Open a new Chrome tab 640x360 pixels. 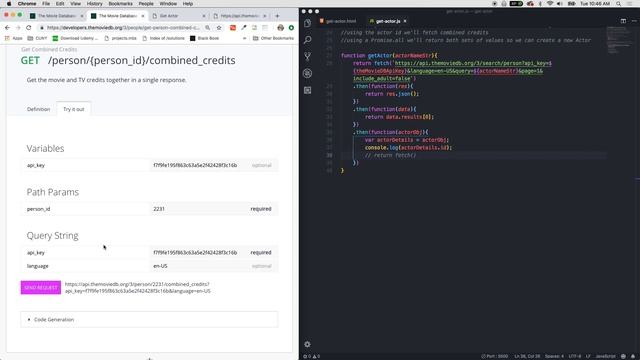tap(277, 16)
